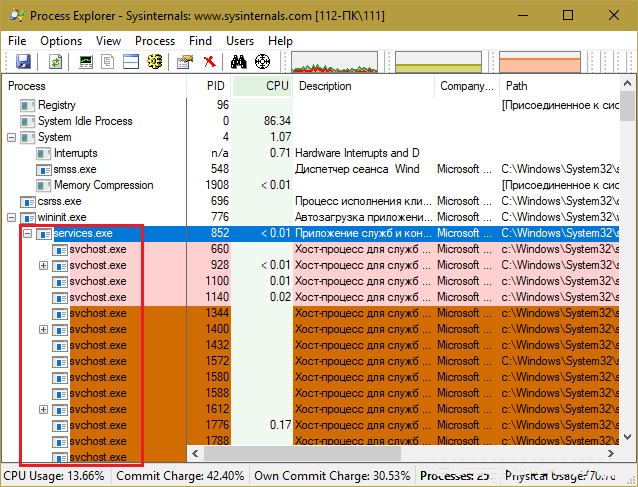638x487 pixels.
Task: Toggle the Show Lower Pane icon
Action: (x=131, y=62)
